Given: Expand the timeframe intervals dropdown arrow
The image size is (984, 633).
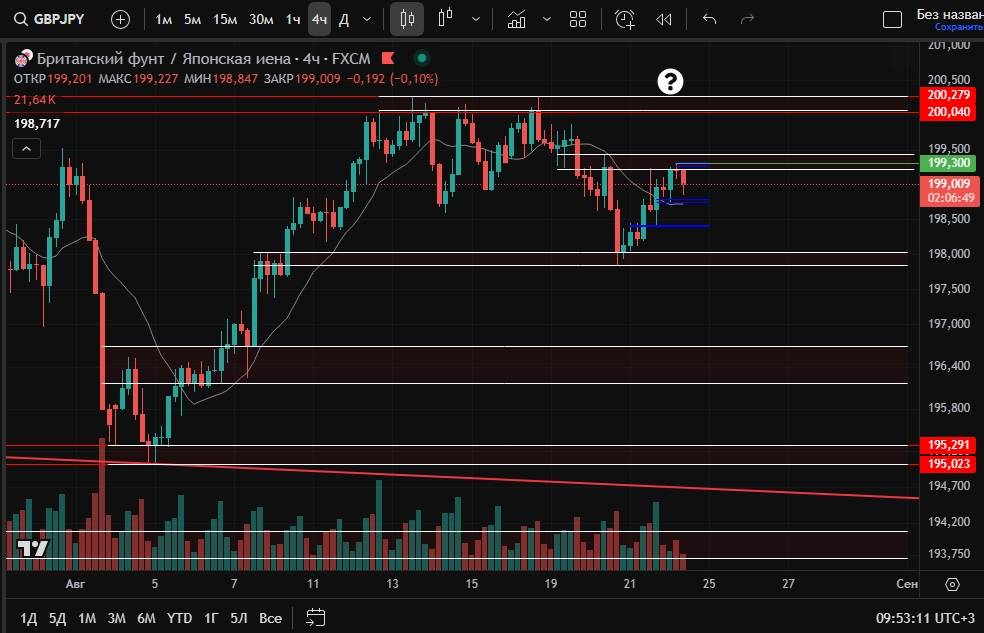Looking at the screenshot, I should pyautogui.click(x=367, y=19).
